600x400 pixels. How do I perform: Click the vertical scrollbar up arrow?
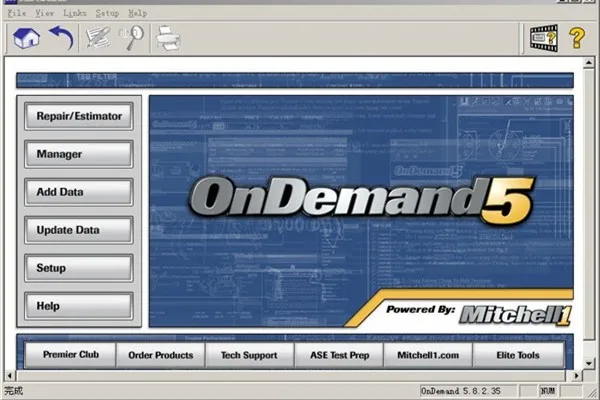click(589, 62)
